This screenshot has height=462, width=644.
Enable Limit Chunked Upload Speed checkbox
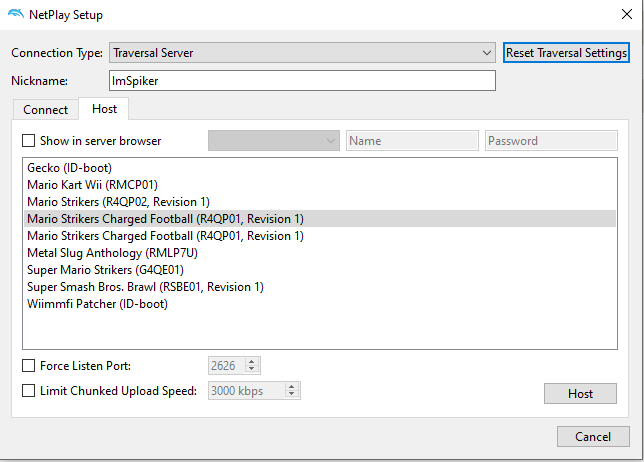pos(28,391)
